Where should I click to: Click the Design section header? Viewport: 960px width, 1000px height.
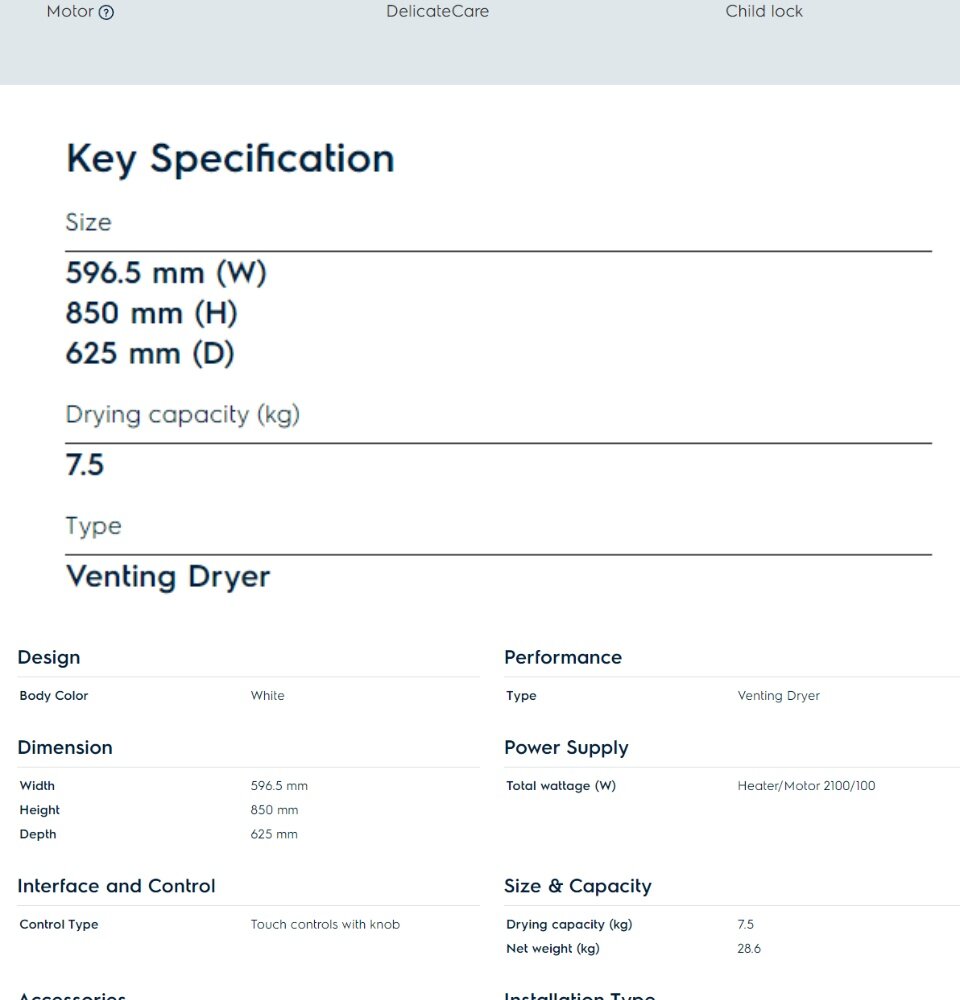click(49, 658)
